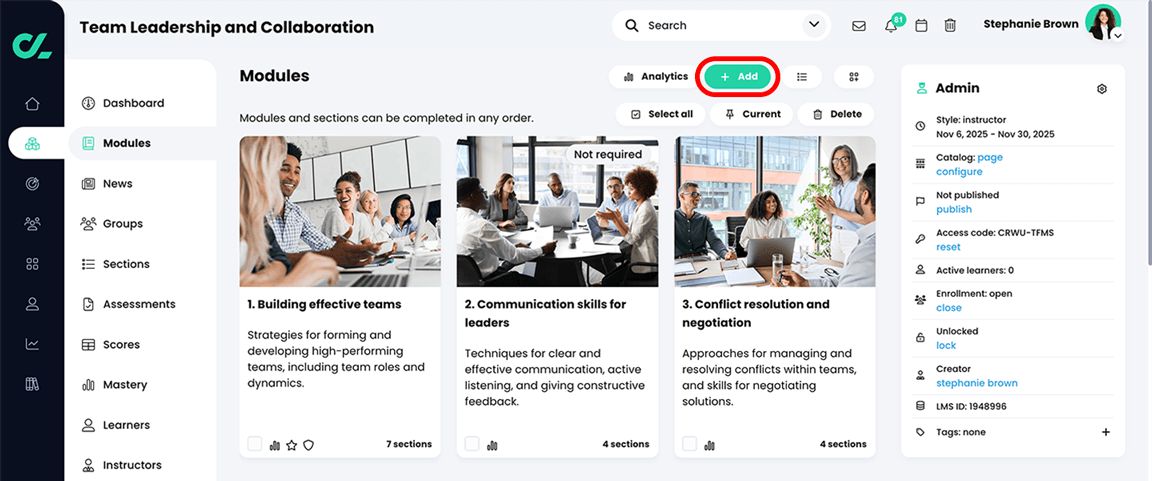The height and width of the screenshot is (481, 1152).
Task: Open Sections in the course menu
Action: pos(126,264)
